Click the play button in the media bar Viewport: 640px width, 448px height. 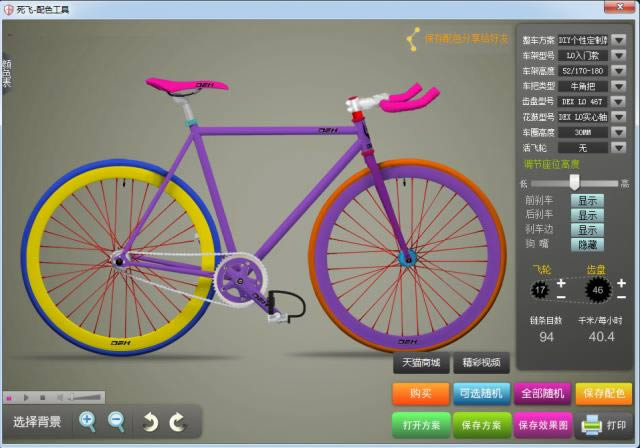coord(26,397)
